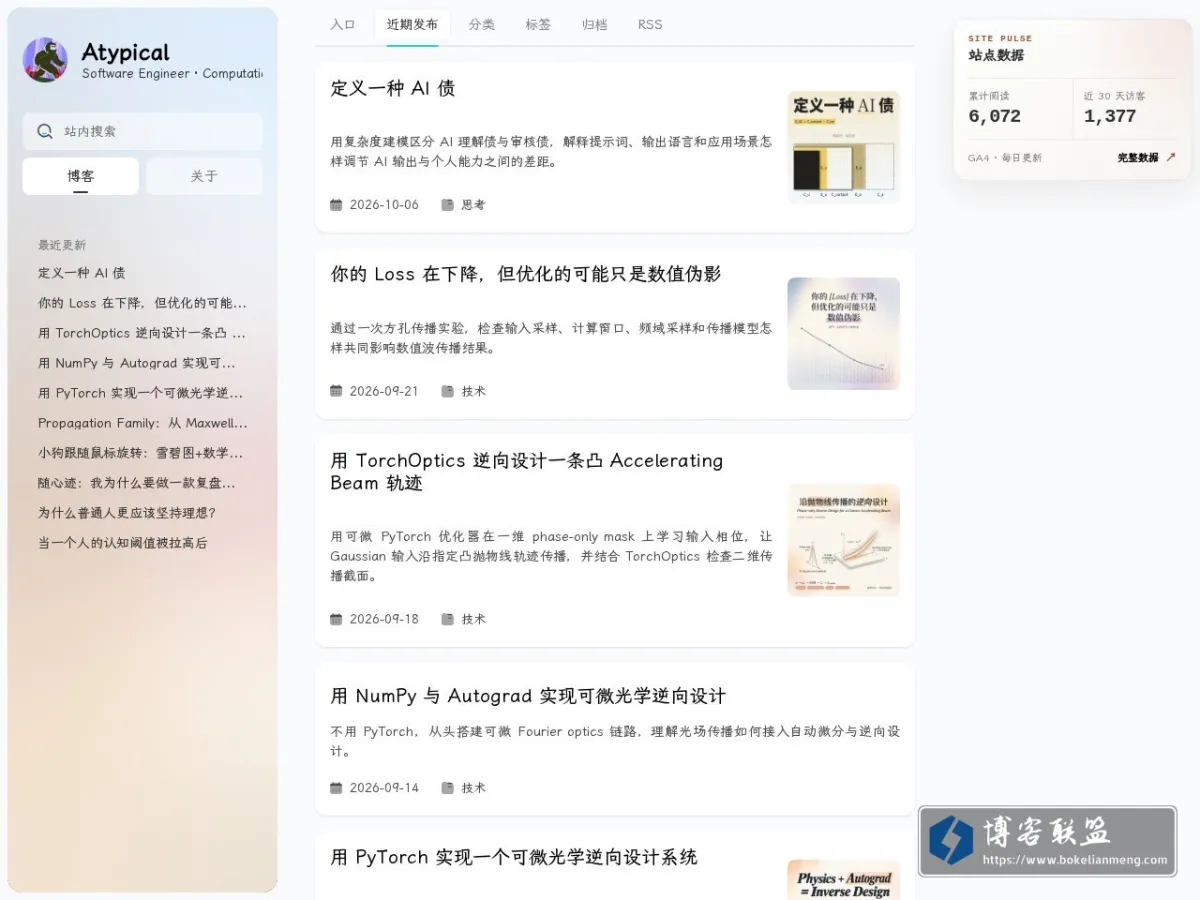Screen dimensions: 1200x900
Task: Click 技术 category under 2026-09-21
Action: pyautogui.click(x=473, y=391)
